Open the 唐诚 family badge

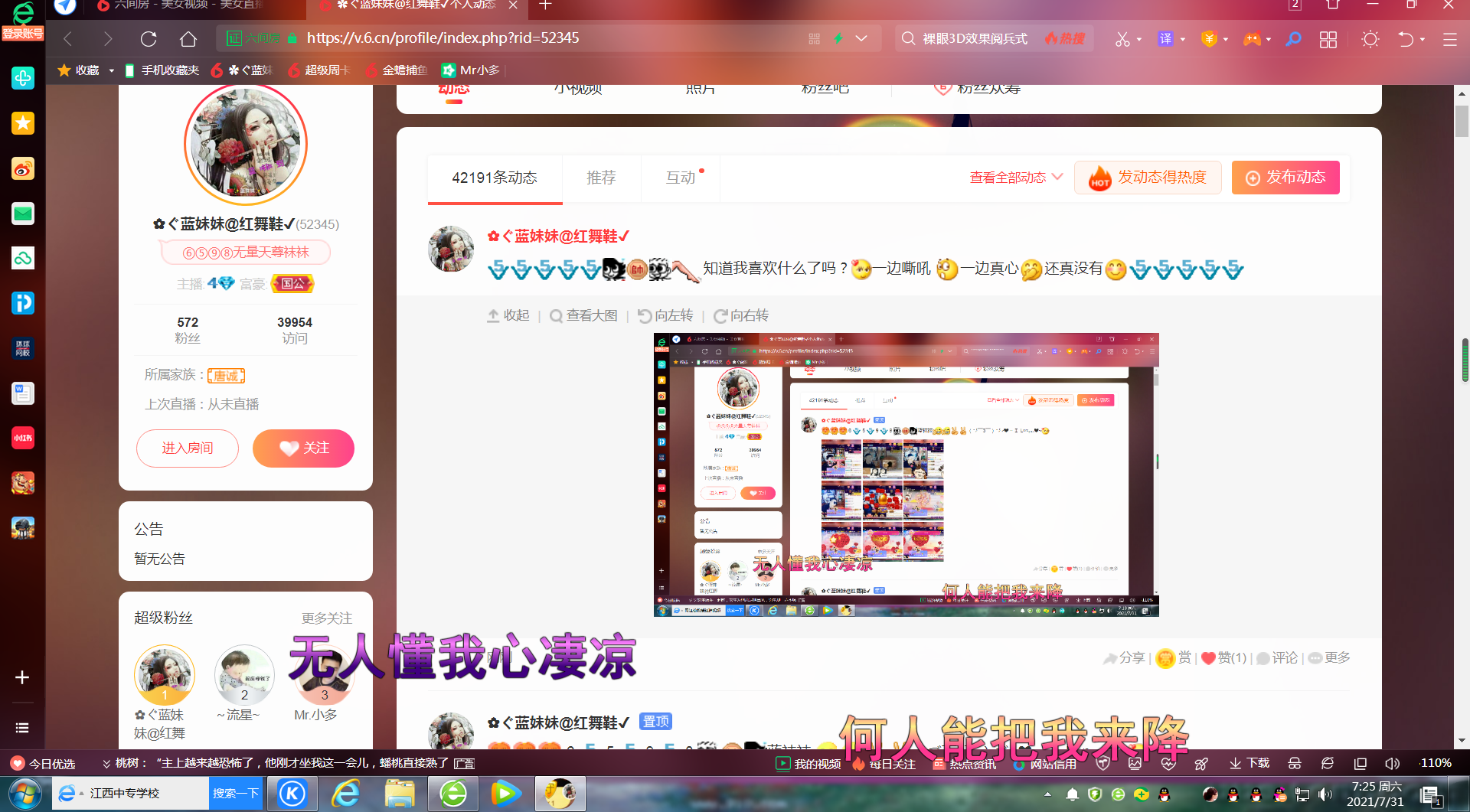226,376
